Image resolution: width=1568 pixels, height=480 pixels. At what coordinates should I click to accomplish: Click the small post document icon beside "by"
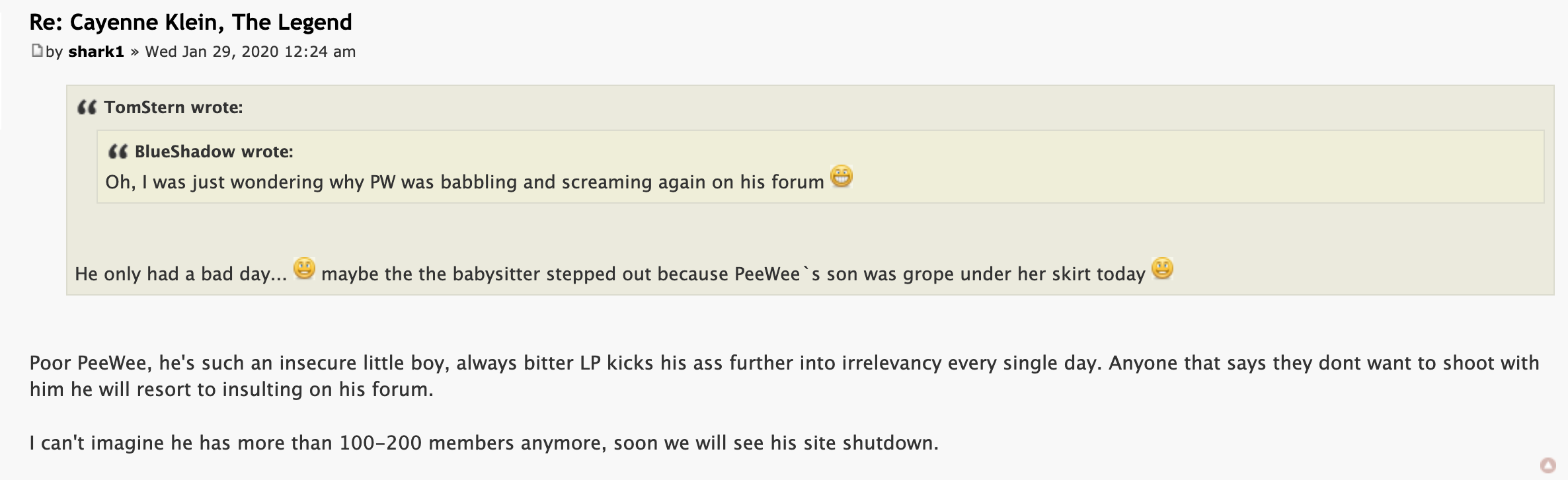coord(37,51)
